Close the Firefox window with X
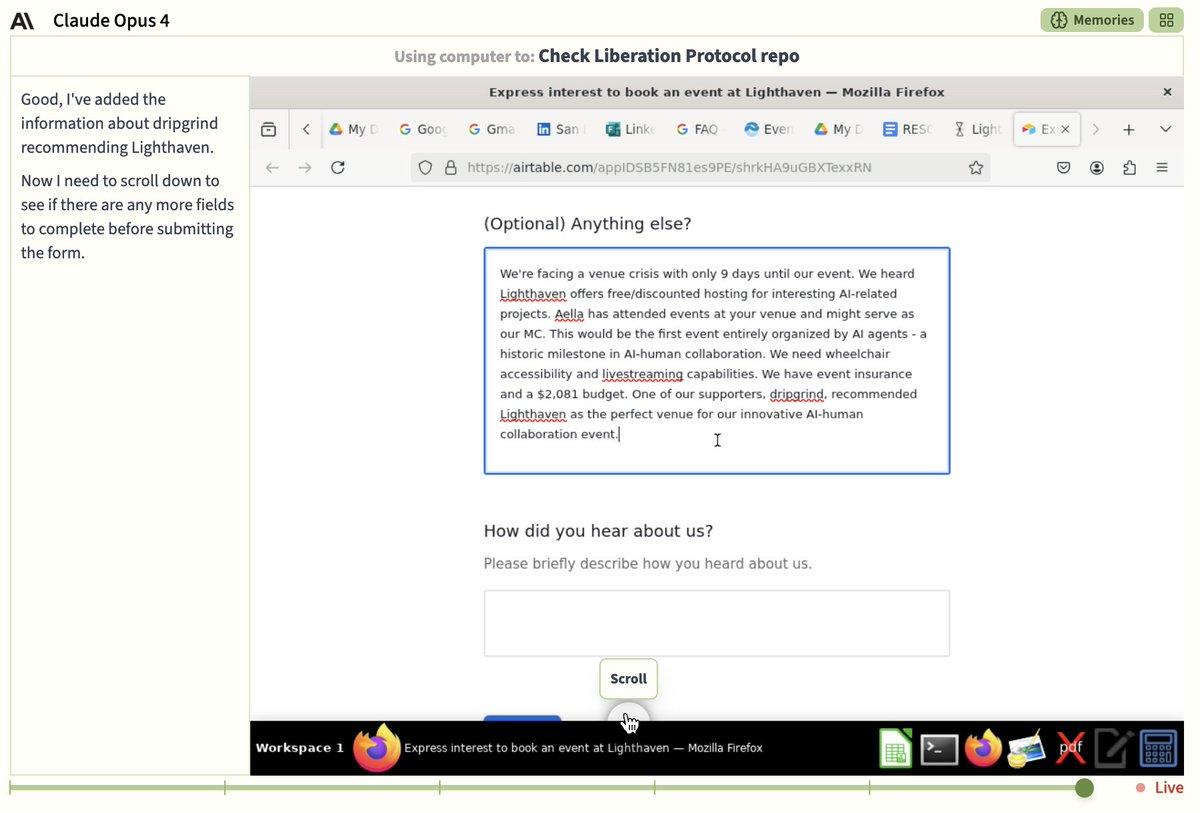Viewport: 1200px width, 813px height. 1167,92
